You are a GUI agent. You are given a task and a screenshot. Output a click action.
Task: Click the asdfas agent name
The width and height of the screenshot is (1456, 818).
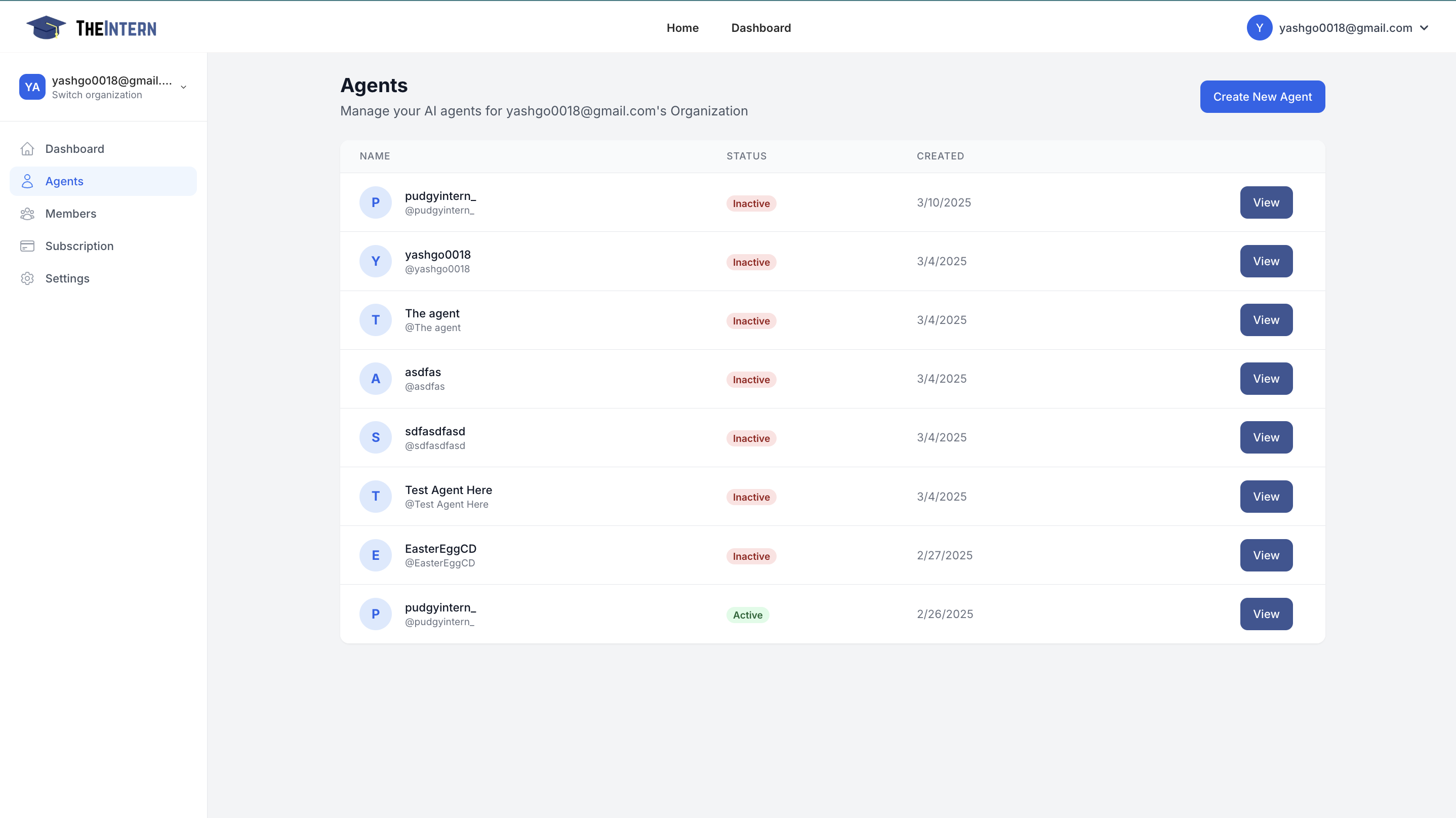click(x=423, y=372)
